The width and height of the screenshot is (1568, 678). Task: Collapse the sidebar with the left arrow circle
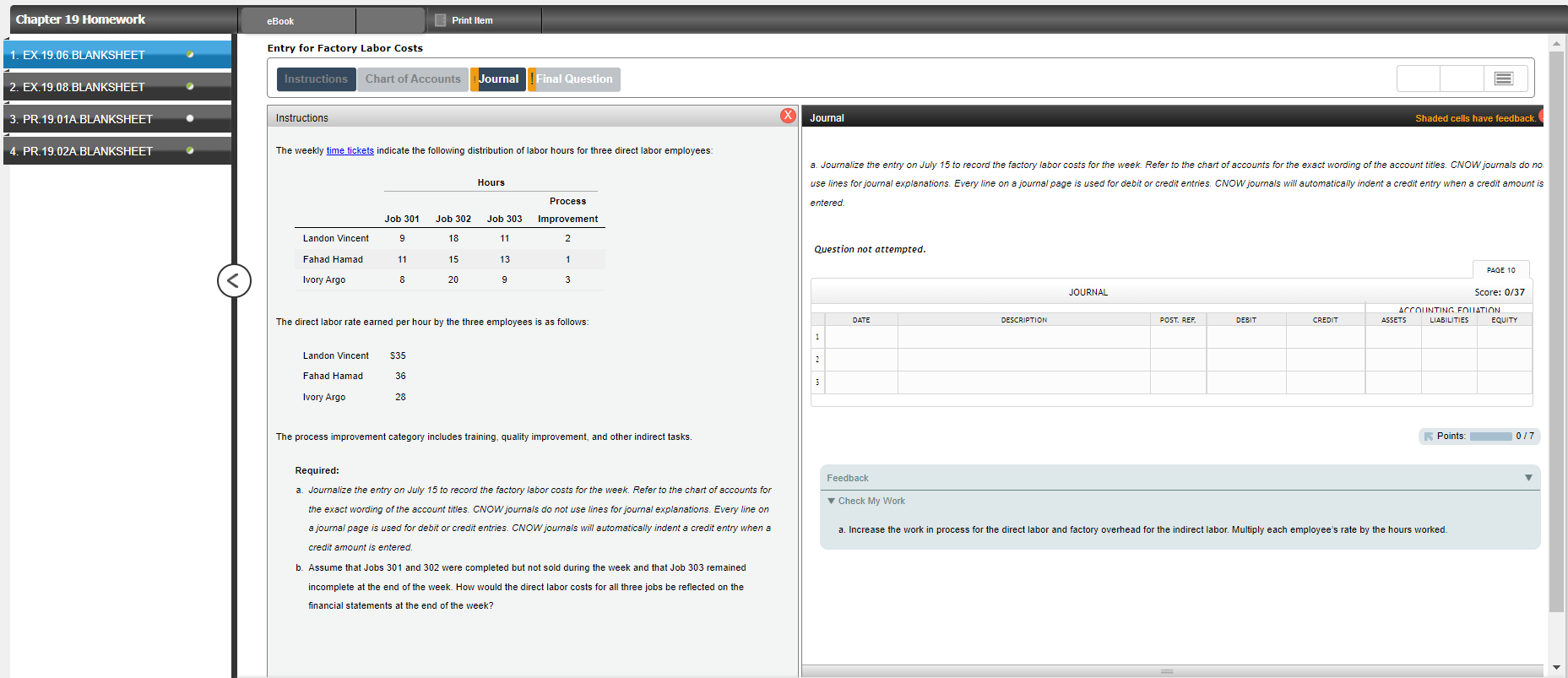(x=234, y=280)
